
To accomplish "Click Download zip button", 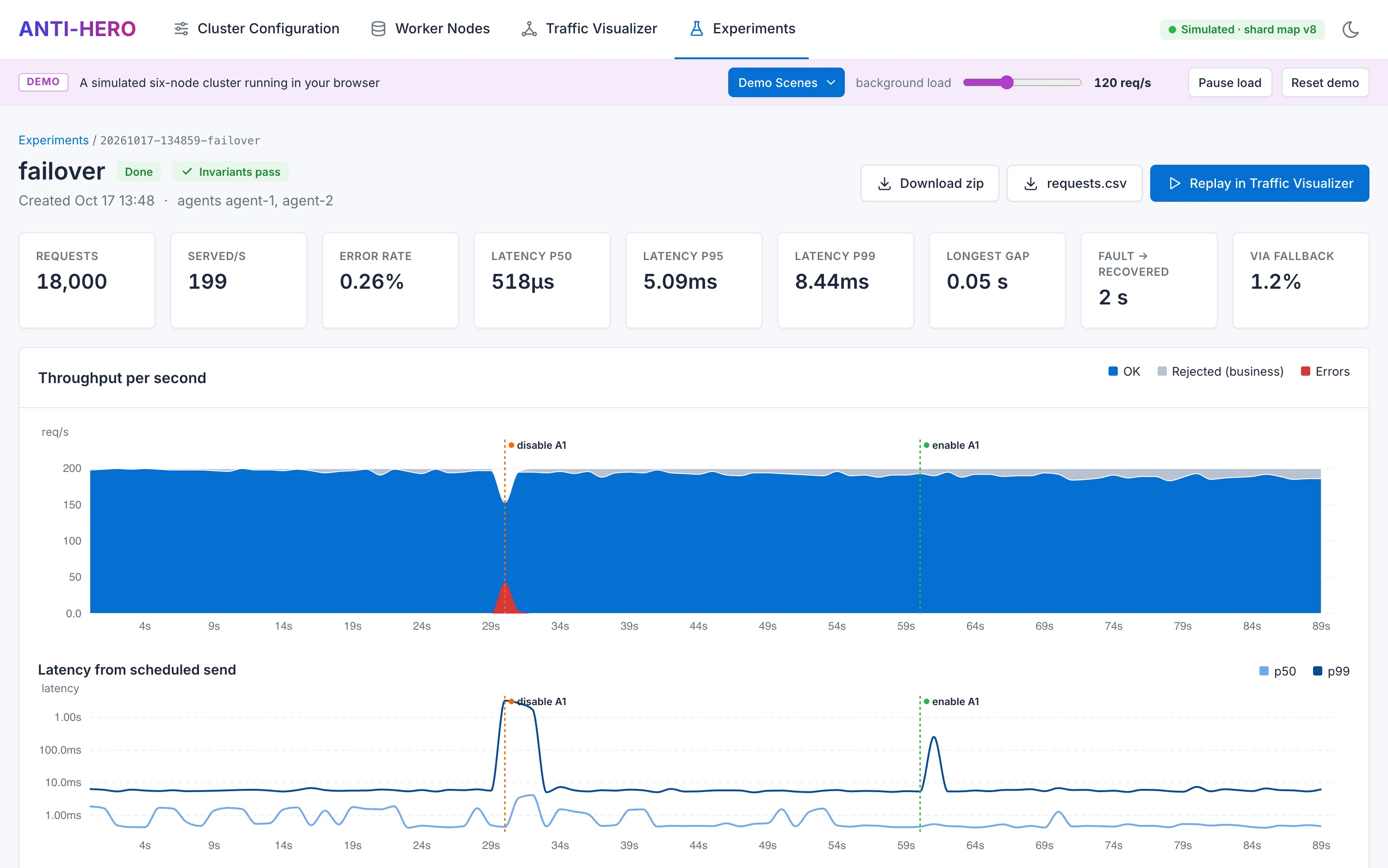I will 929,183.
